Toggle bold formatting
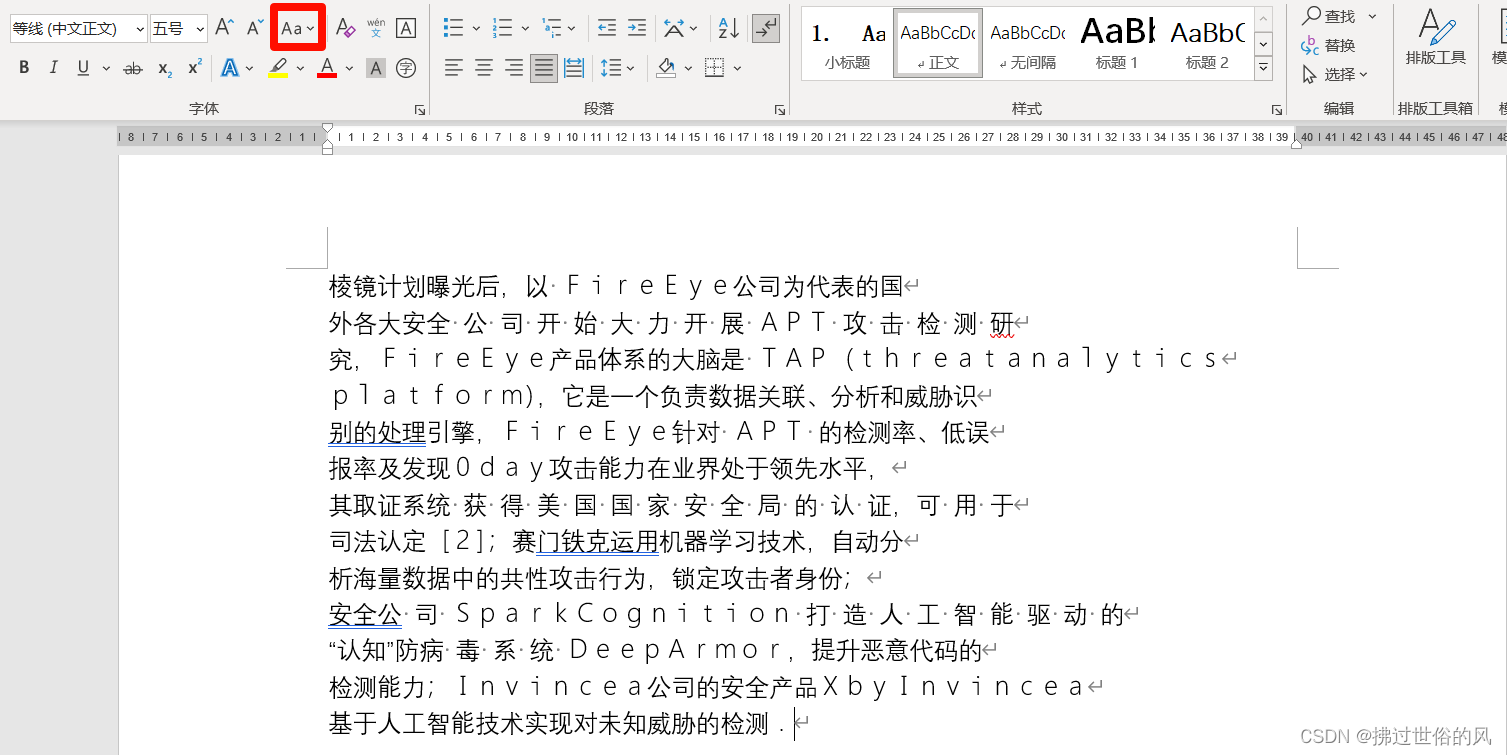 (x=24, y=68)
